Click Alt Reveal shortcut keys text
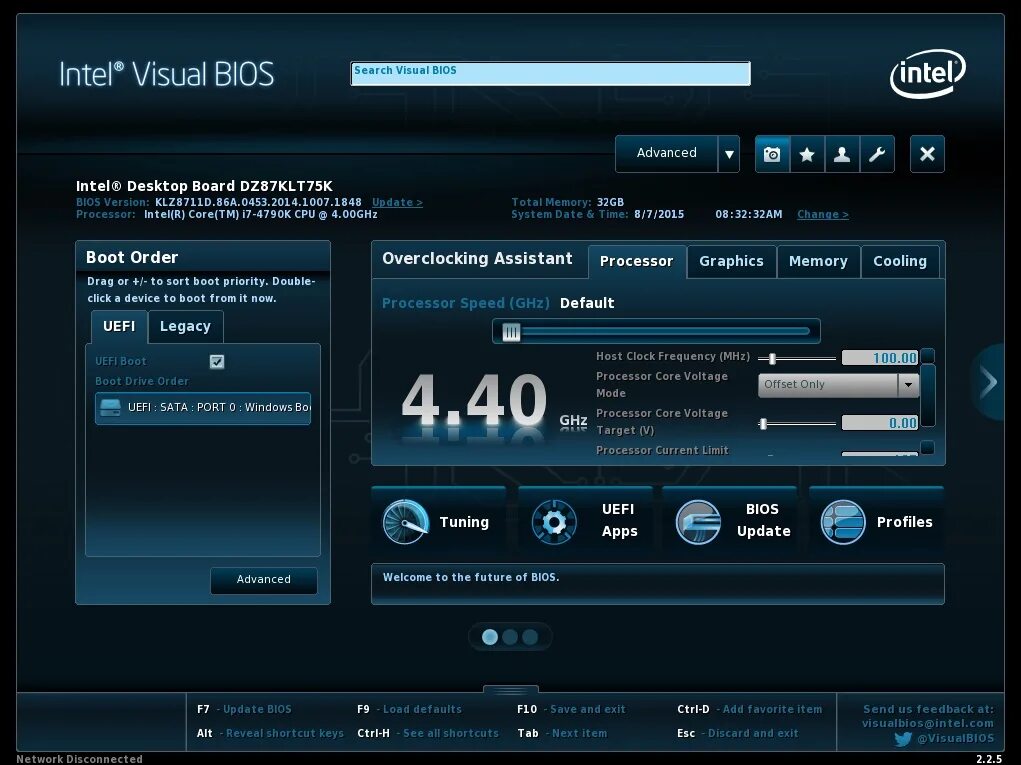 (x=270, y=734)
